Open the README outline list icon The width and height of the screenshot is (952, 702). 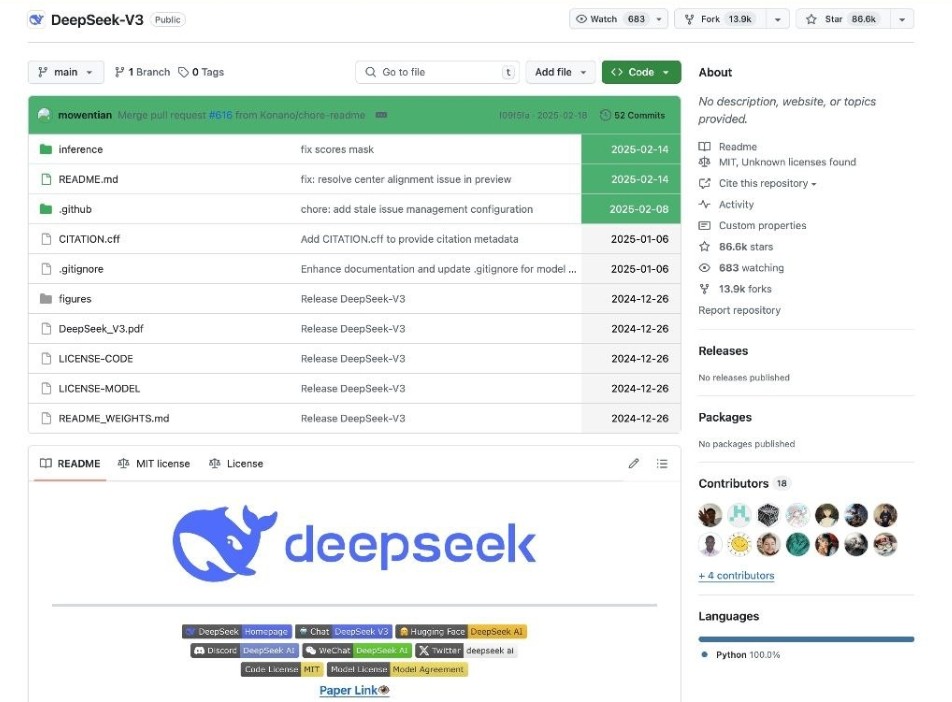click(x=662, y=463)
